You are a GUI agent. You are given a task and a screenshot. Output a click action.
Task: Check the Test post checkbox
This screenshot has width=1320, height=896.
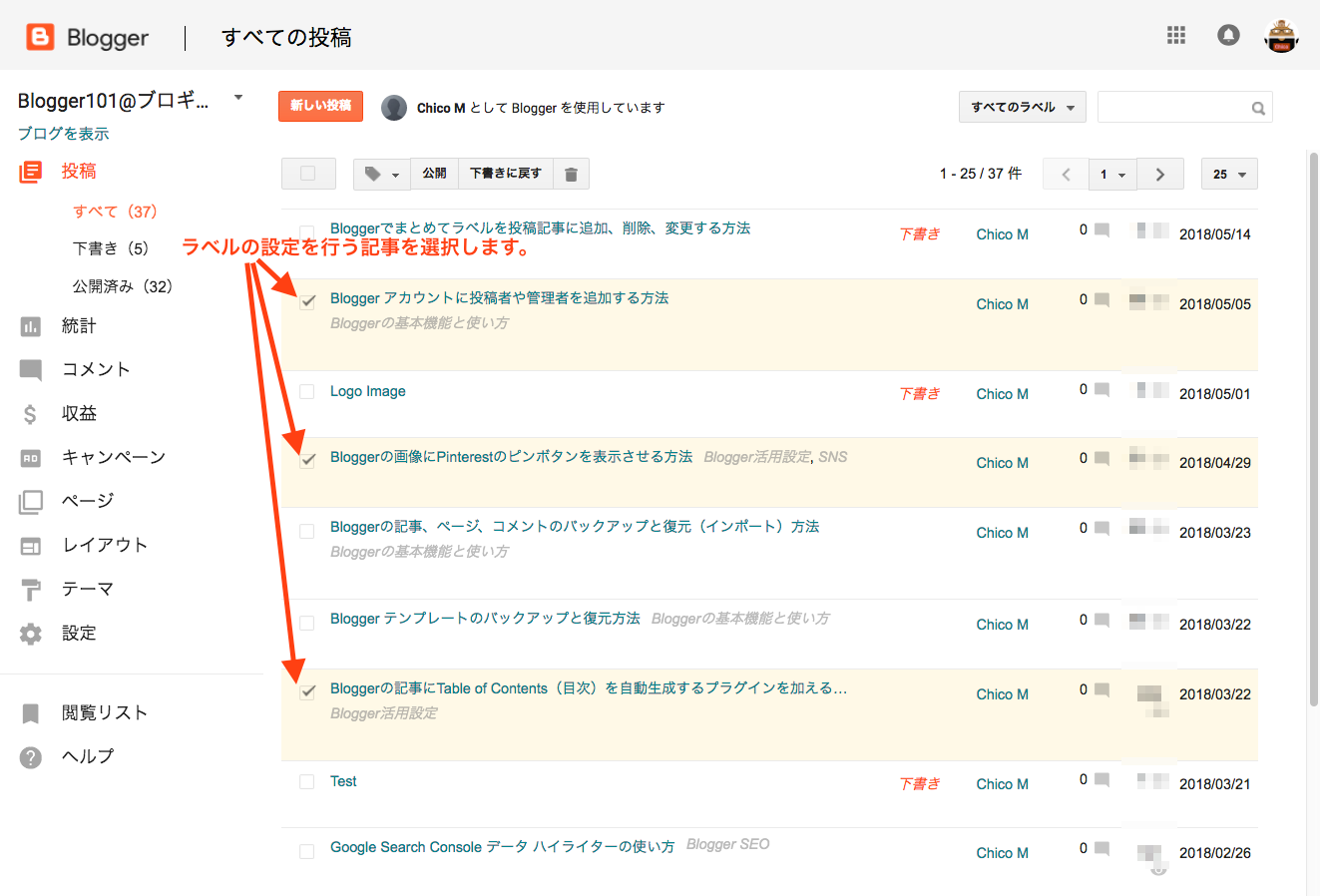(307, 782)
